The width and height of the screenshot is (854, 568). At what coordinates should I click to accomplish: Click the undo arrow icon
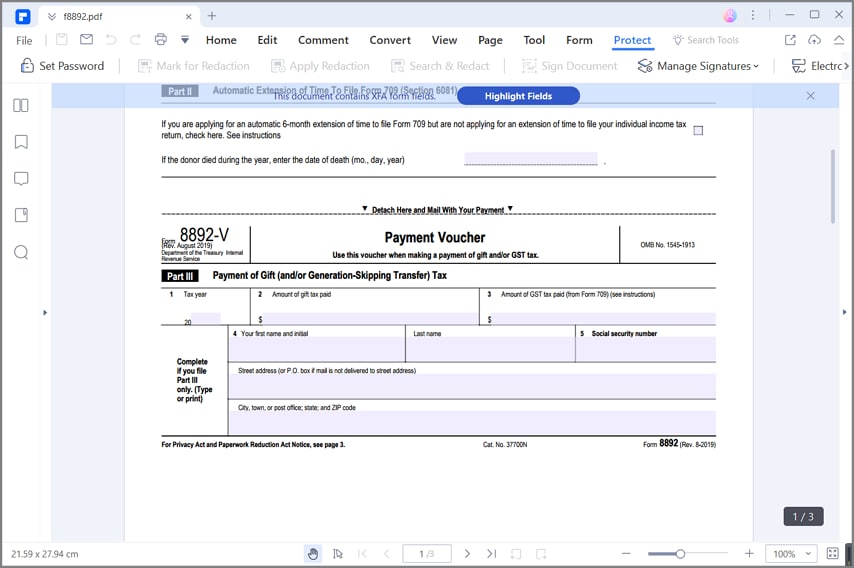pos(111,39)
